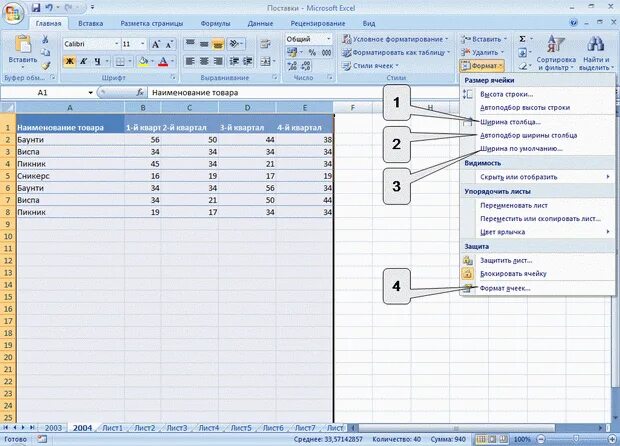Screen dimensions: 620x446
Task: Choose Формат ячеек menu item
Action: click(x=538, y=288)
